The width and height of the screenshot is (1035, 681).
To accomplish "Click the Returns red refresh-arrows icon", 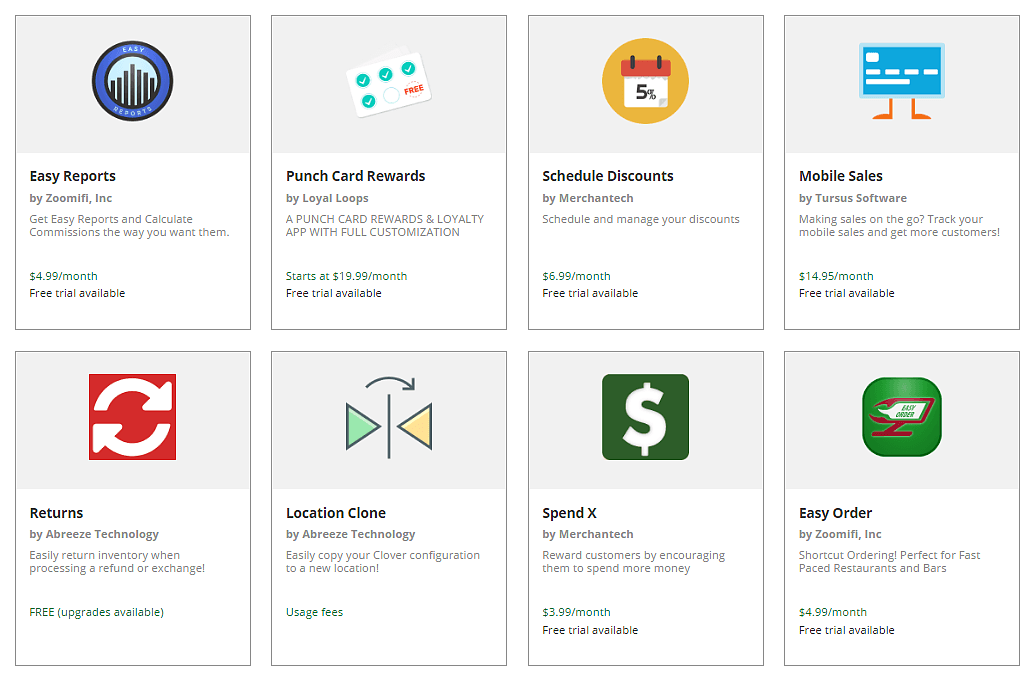I will pos(133,417).
